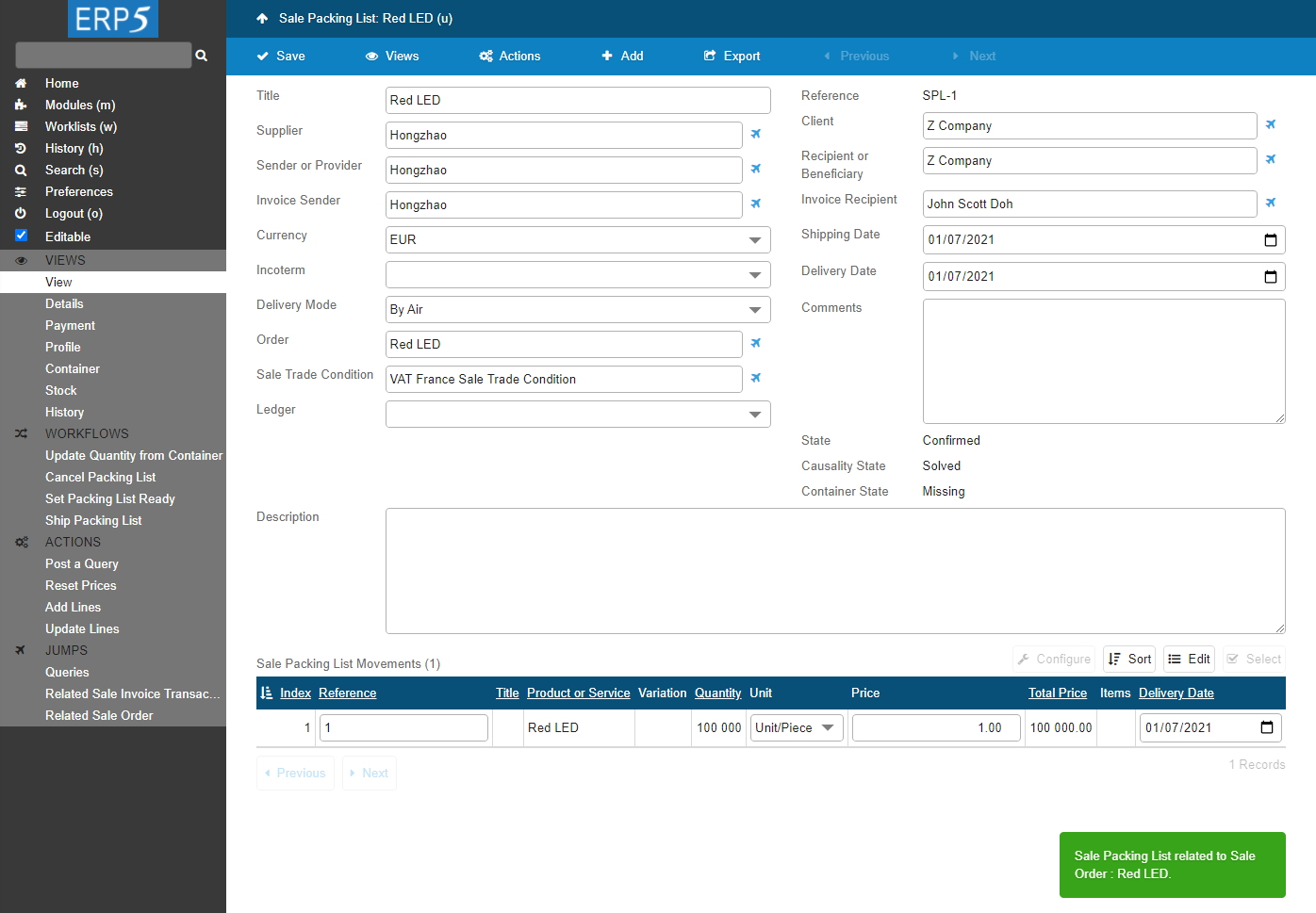Screen dimensions: 1316x913
Task: Jump to Recipient or Beneficiary via plane icon
Action: point(1271,159)
